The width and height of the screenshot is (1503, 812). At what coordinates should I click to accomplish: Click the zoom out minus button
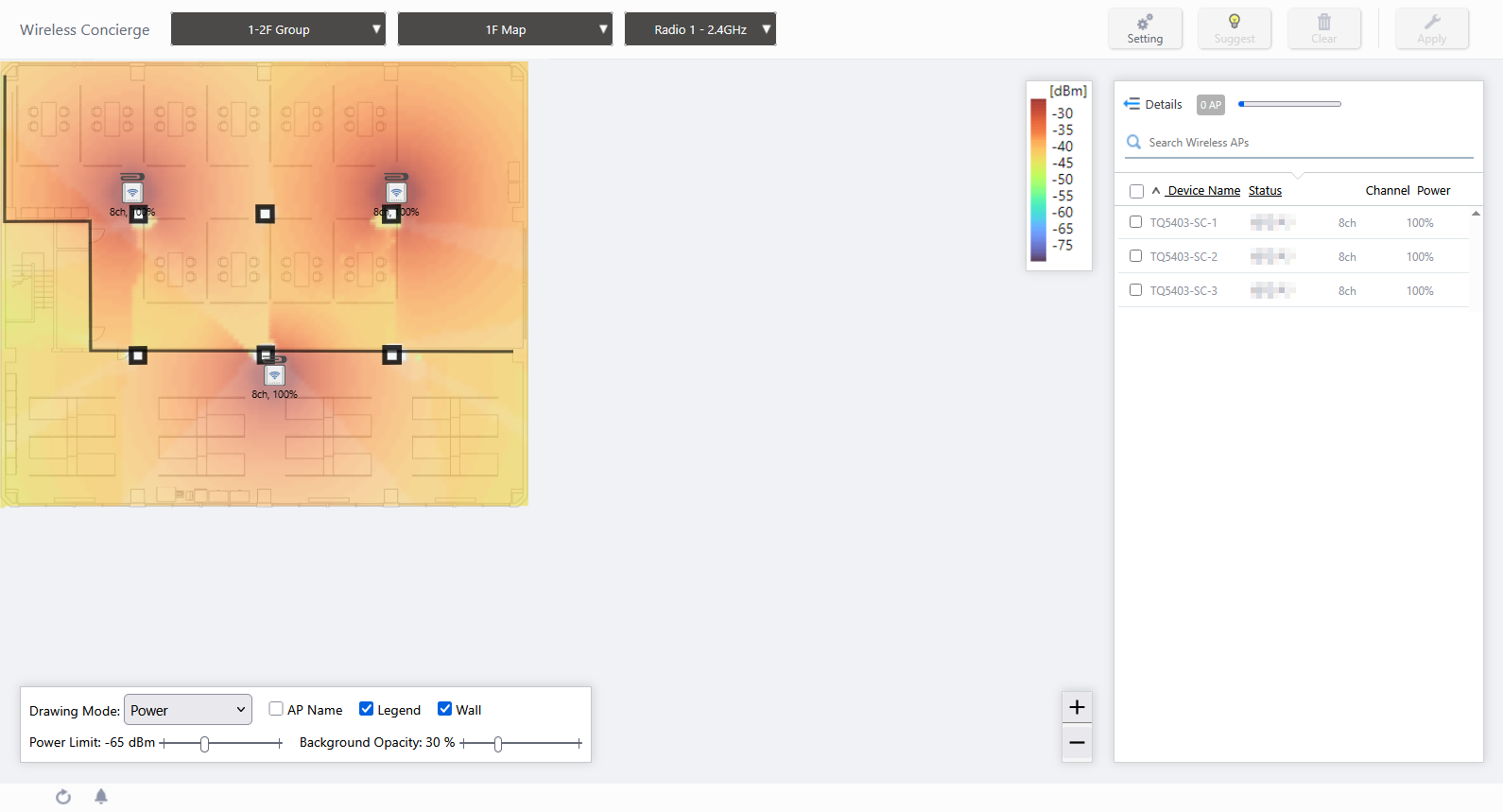point(1077,743)
